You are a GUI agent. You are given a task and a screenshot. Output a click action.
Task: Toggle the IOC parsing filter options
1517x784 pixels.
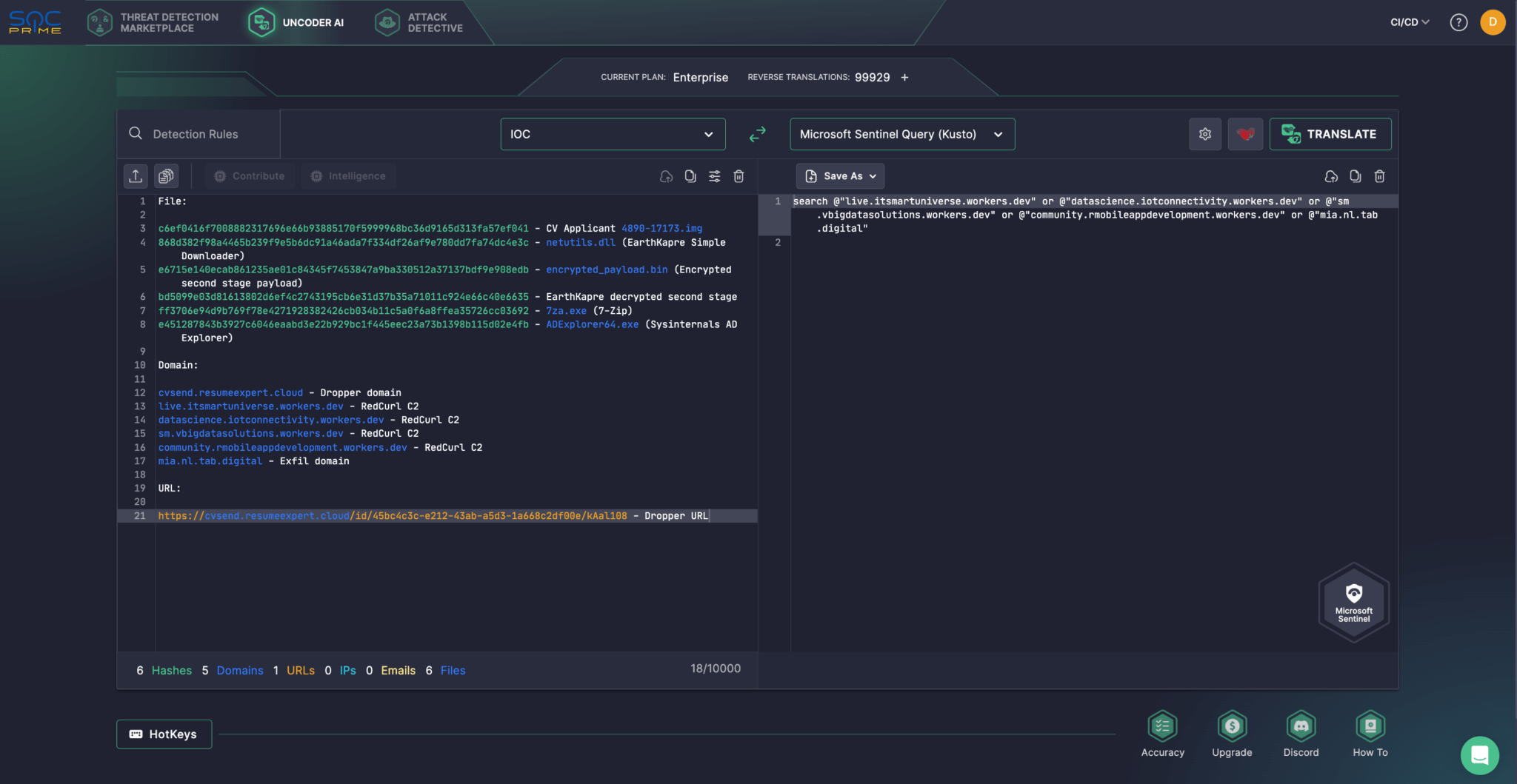[x=714, y=176]
